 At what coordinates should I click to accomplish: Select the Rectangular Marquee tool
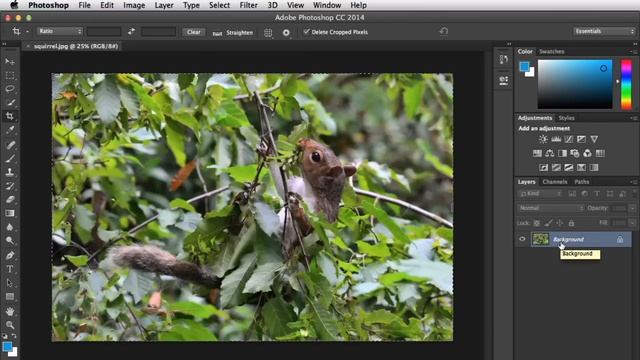coord(10,76)
